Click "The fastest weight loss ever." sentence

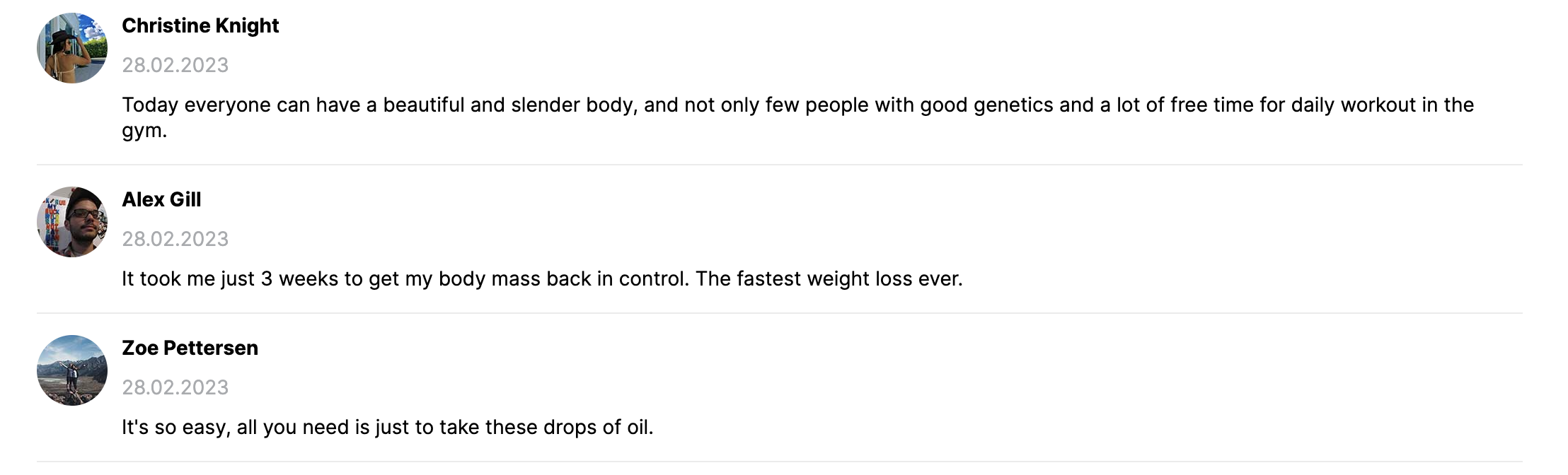(829, 279)
